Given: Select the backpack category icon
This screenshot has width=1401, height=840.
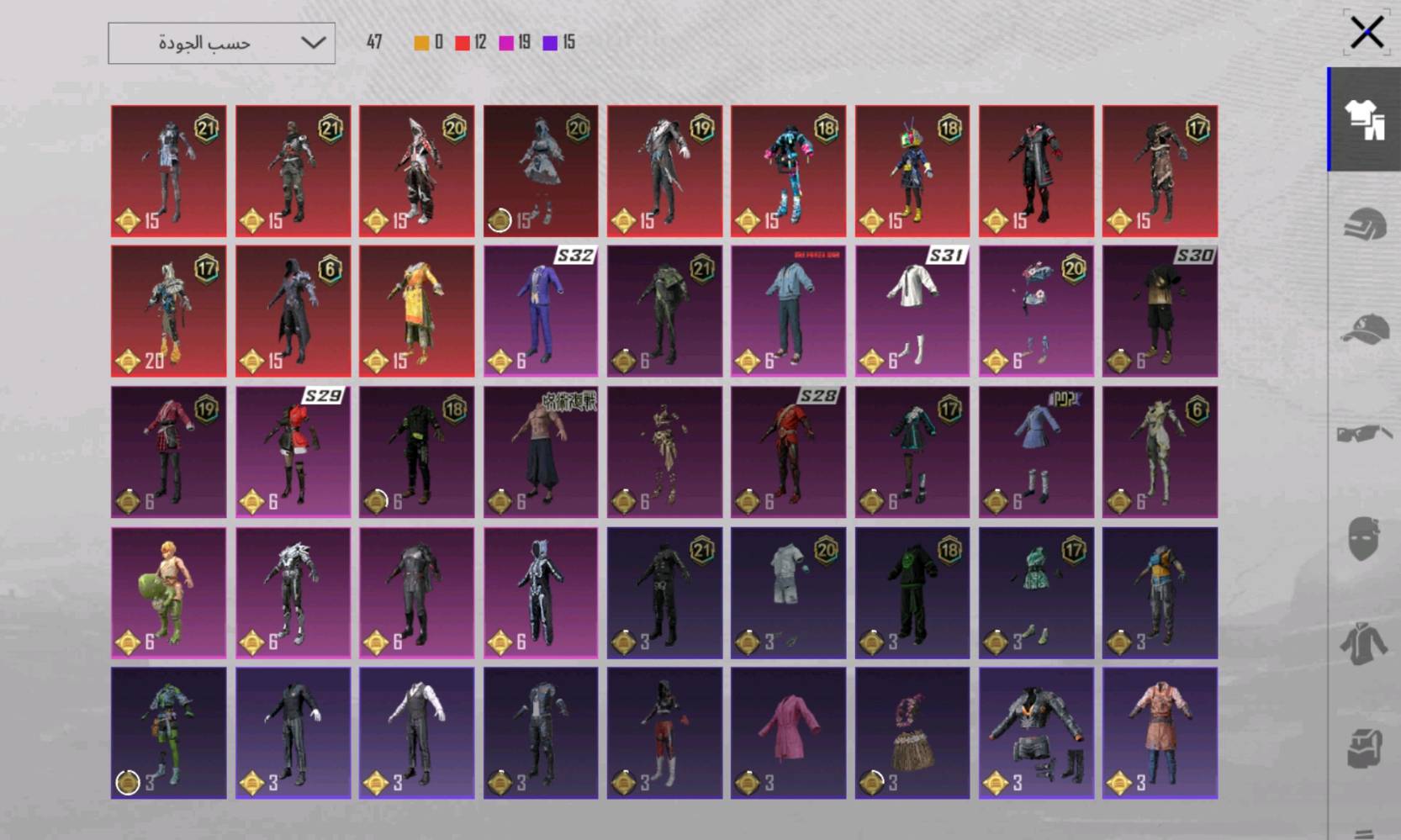Looking at the screenshot, I should point(1364,748).
